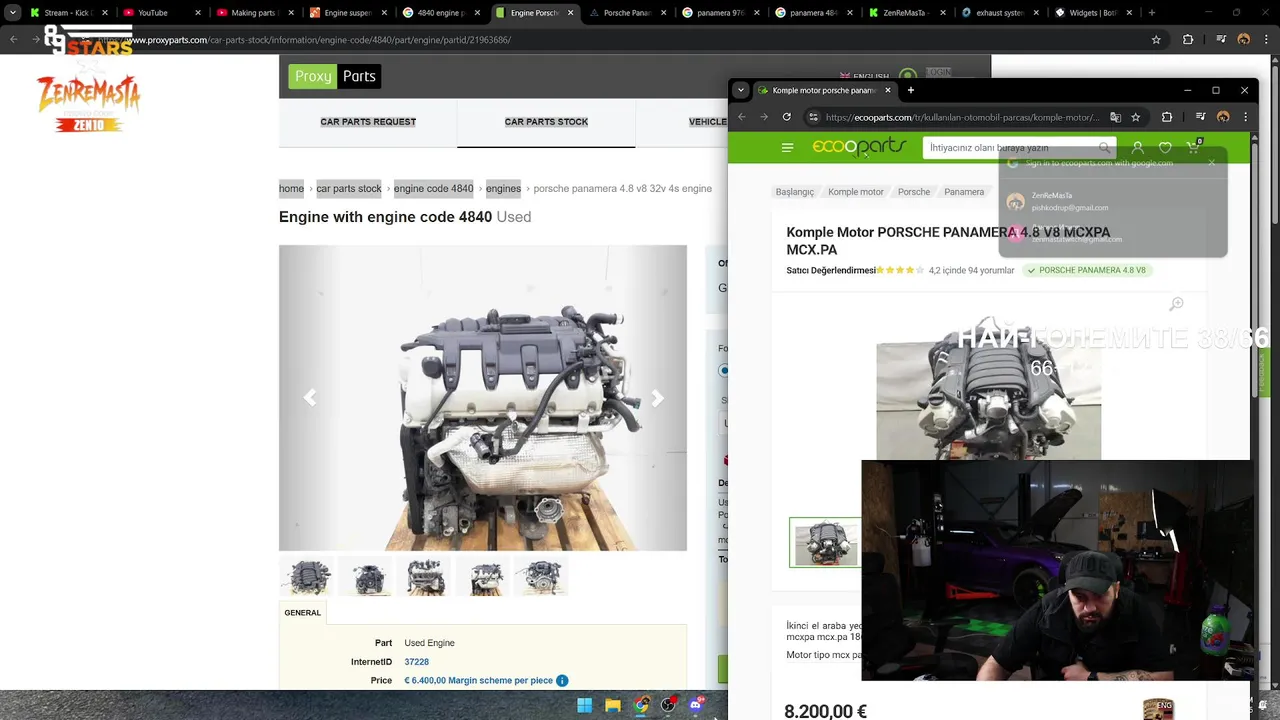Open the profile avatar in ecooparts window
Viewport: 1280px width, 720px height.
[x=1223, y=117]
